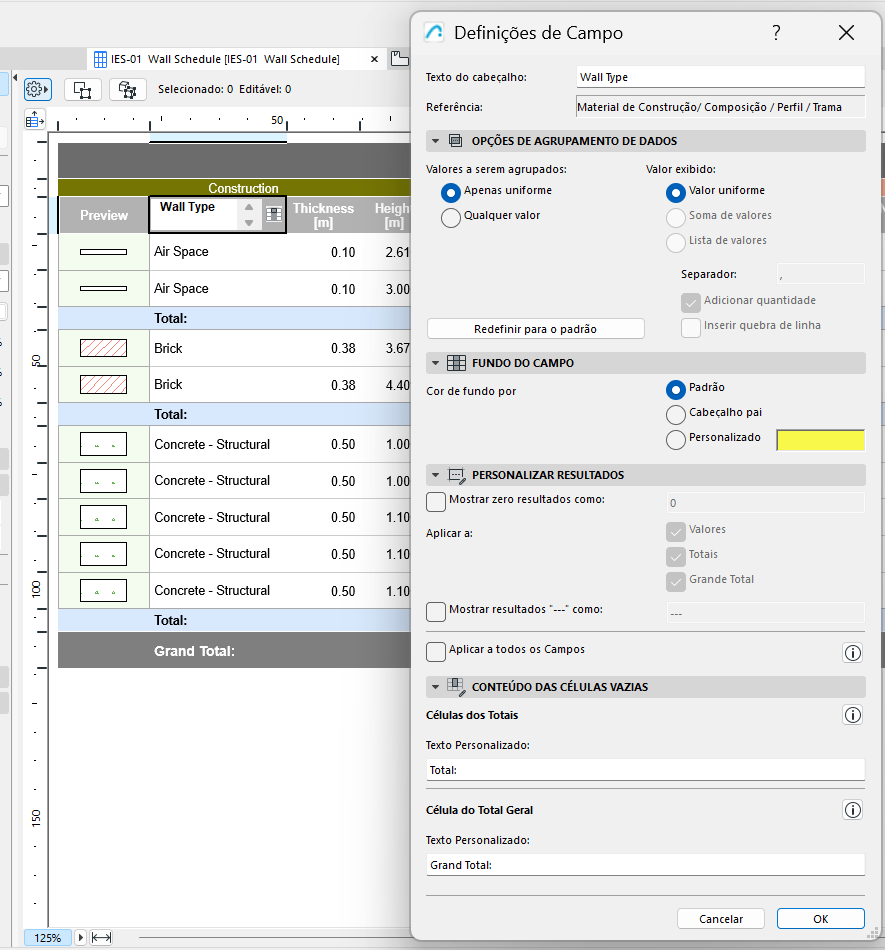Click the flag icon next to the schedule tab
The width and height of the screenshot is (885, 950).
[399, 58]
